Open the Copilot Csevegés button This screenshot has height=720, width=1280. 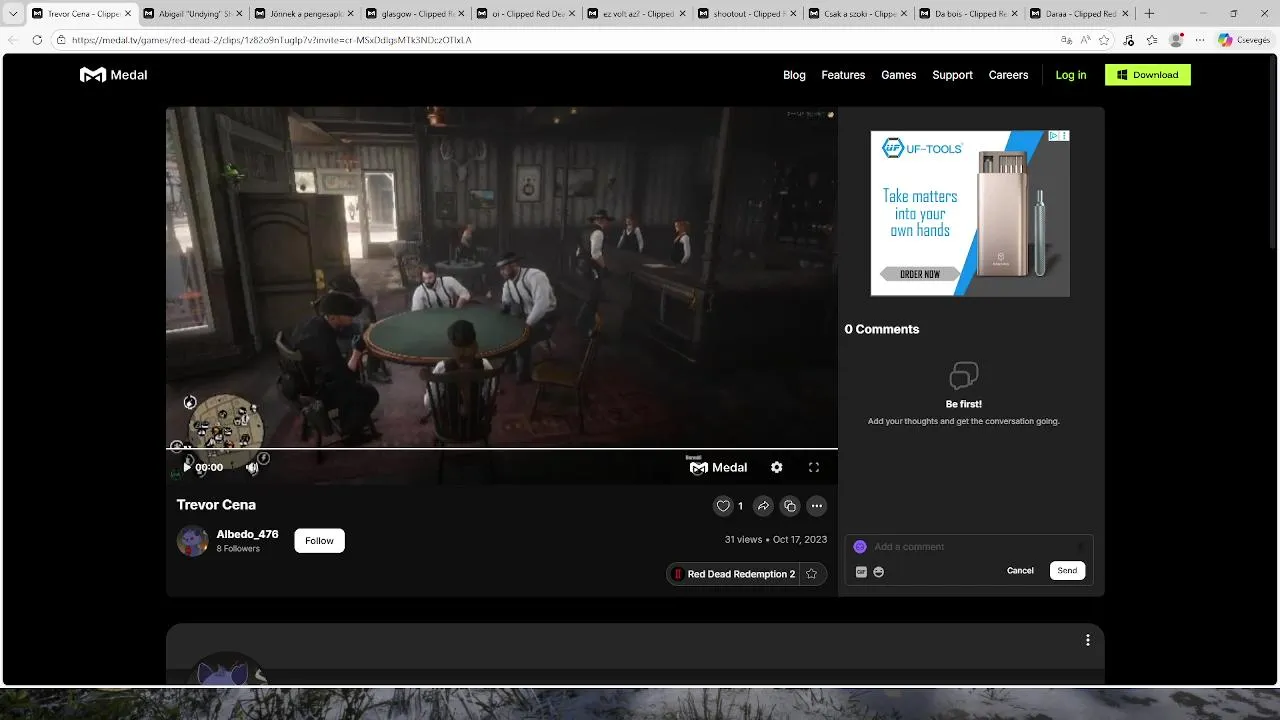coord(1244,40)
